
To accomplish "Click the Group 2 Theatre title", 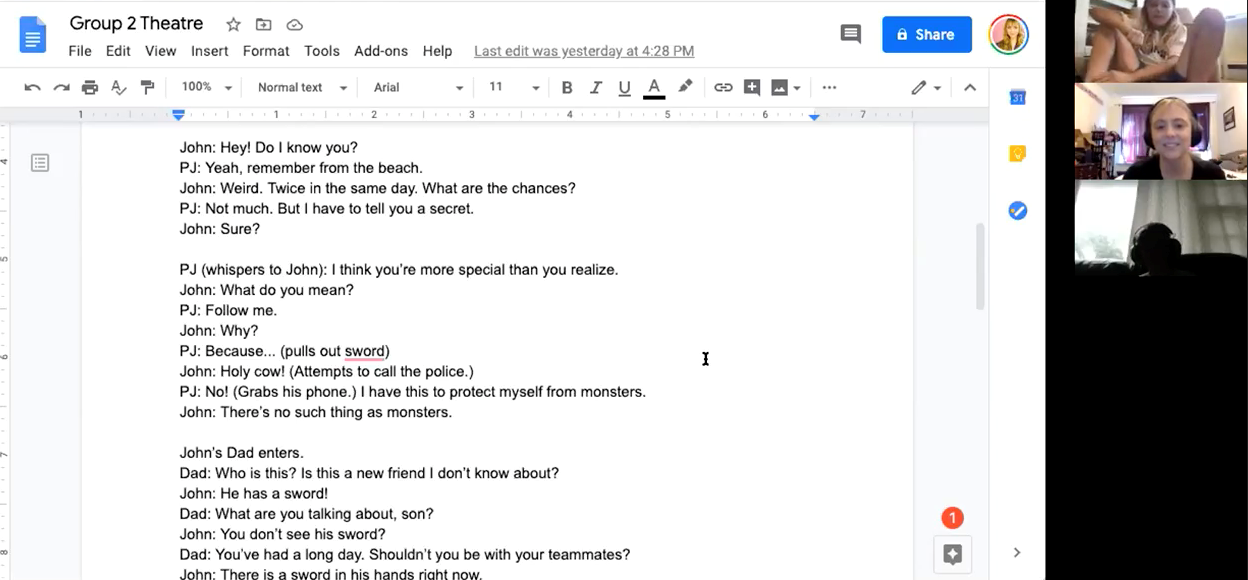I will pos(136,23).
